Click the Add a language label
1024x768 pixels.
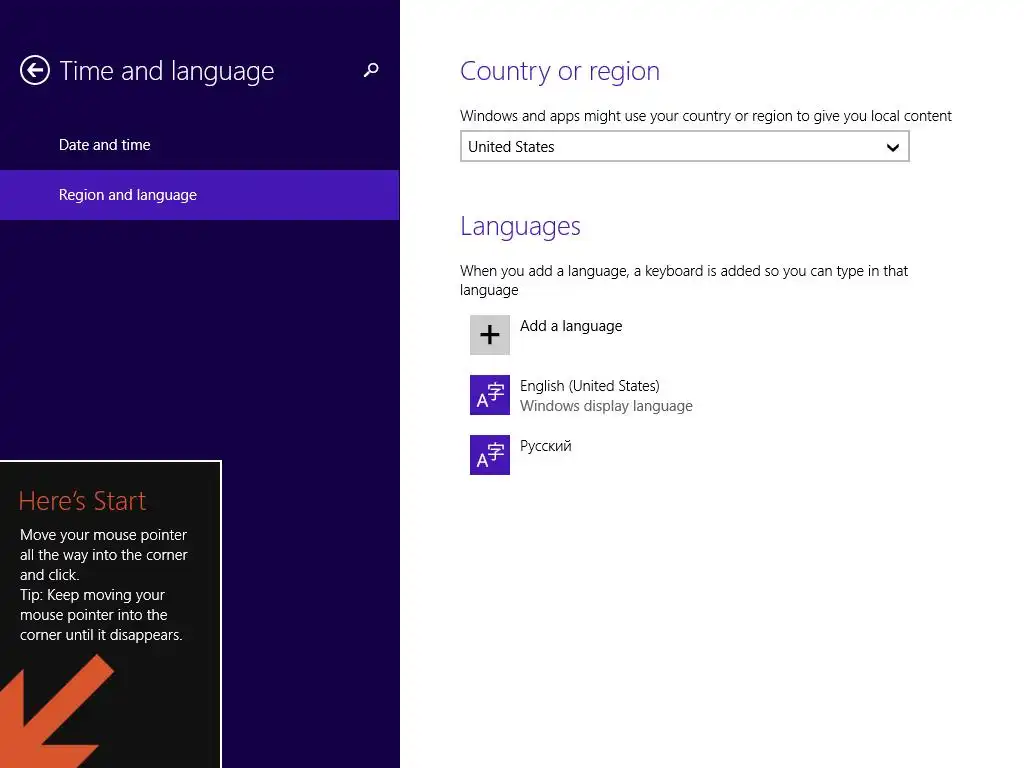tap(571, 326)
